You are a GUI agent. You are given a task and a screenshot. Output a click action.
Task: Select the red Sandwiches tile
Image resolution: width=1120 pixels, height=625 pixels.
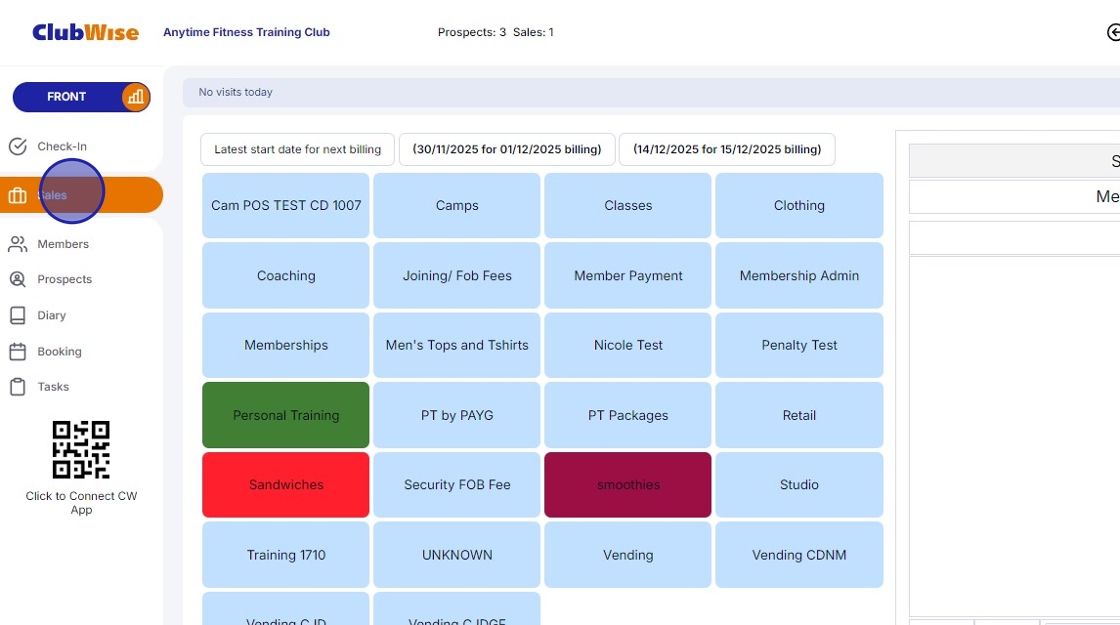coord(286,485)
